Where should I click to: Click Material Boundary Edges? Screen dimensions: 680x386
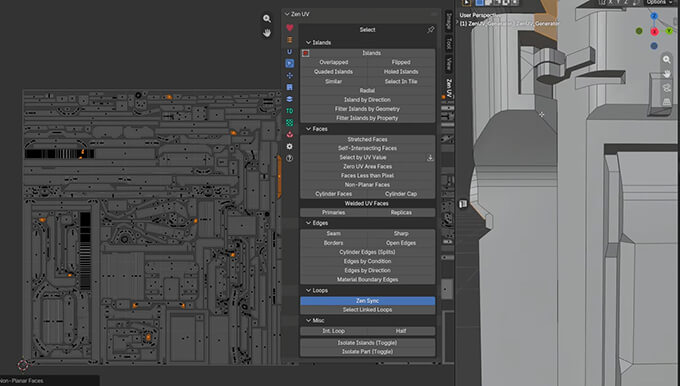pos(367,280)
